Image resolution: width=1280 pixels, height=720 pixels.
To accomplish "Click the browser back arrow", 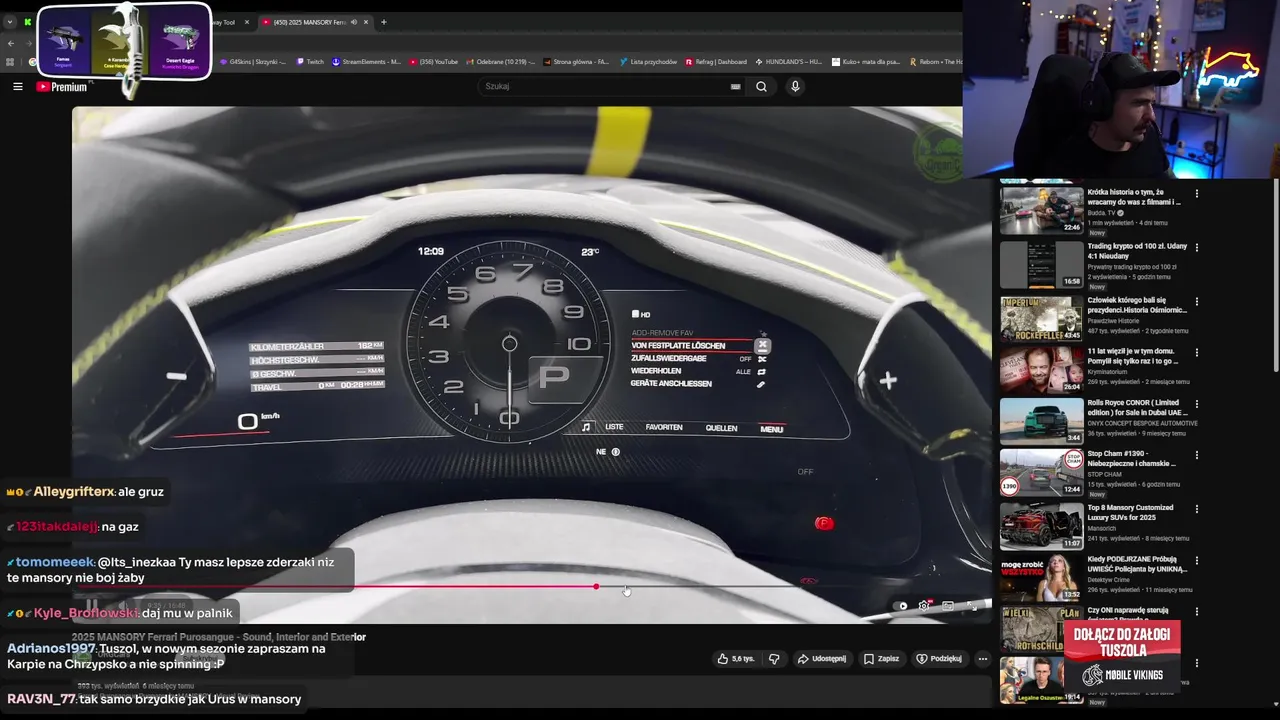I will 11,43.
